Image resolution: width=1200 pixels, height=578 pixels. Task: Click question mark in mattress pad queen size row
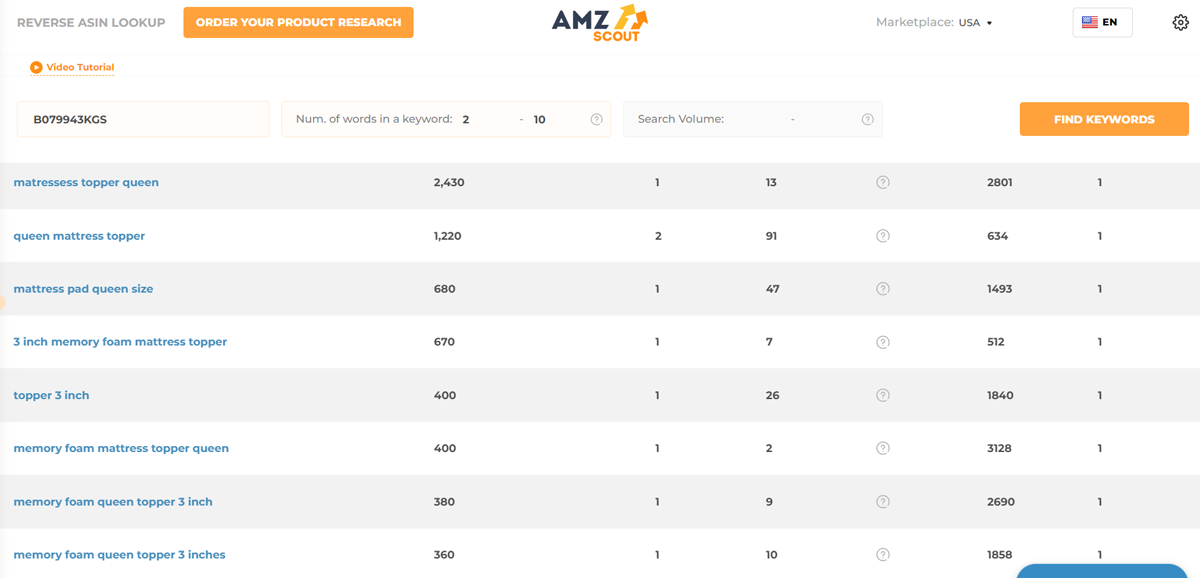click(882, 289)
